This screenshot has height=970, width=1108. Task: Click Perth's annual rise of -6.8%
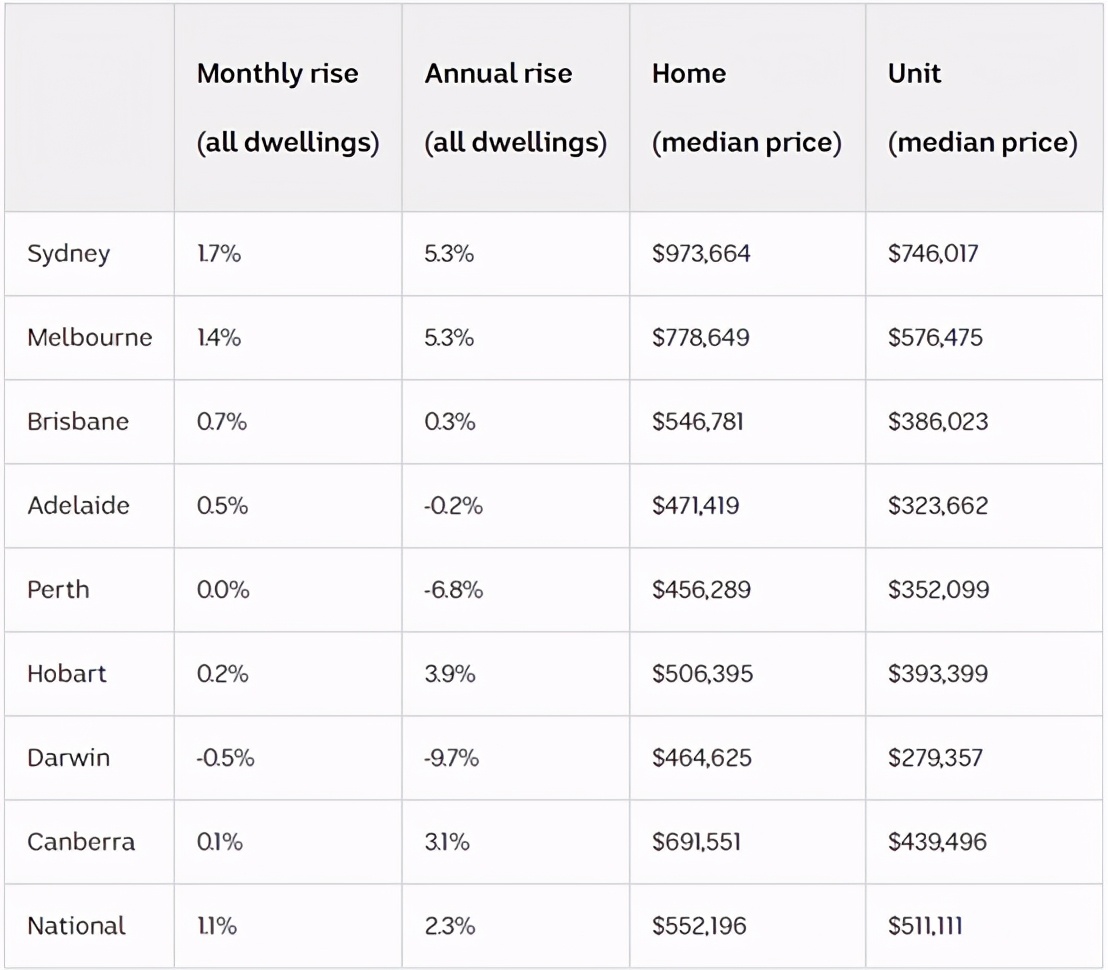pos(453,590)
